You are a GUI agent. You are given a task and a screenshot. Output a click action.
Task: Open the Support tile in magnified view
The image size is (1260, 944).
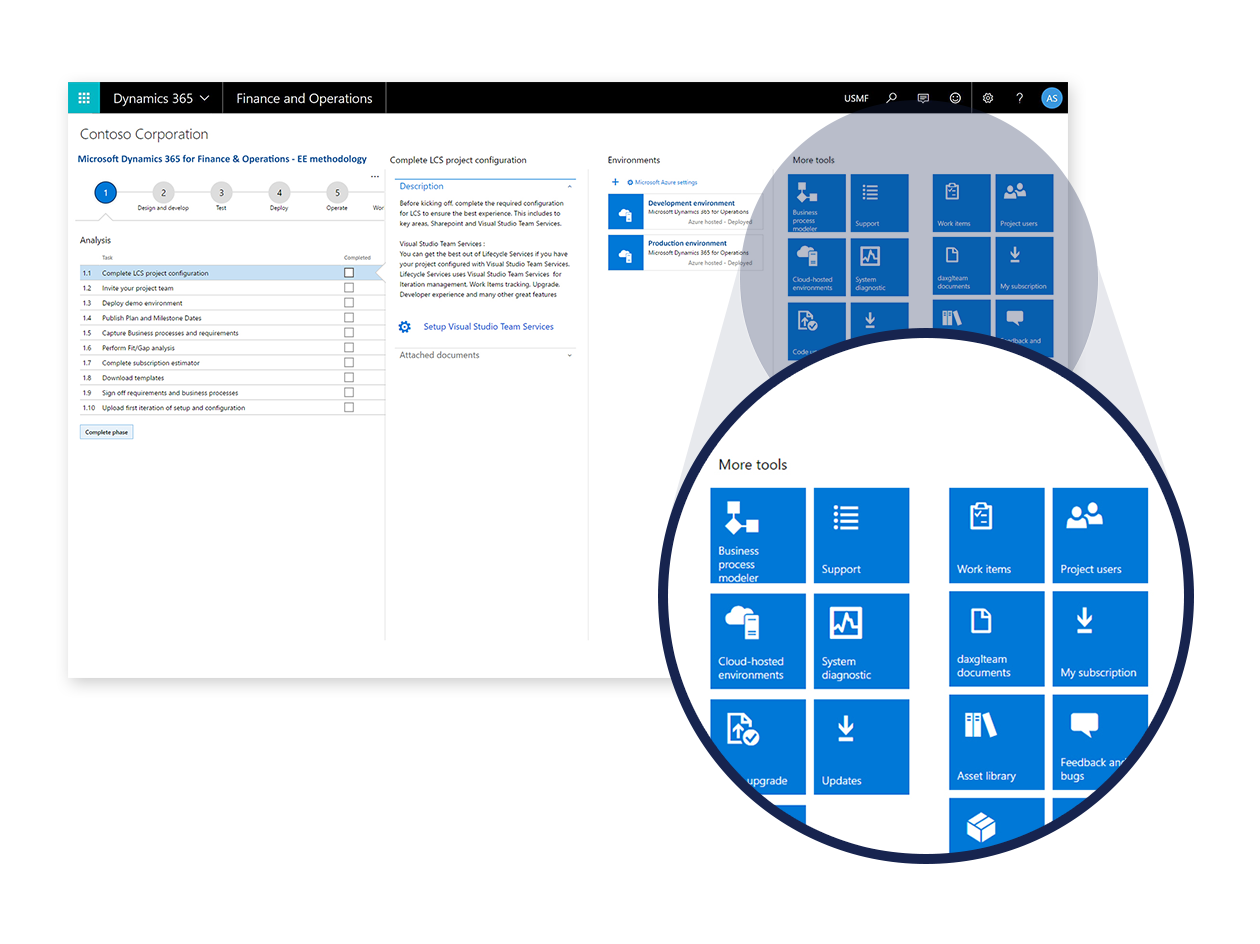[862, 535]
